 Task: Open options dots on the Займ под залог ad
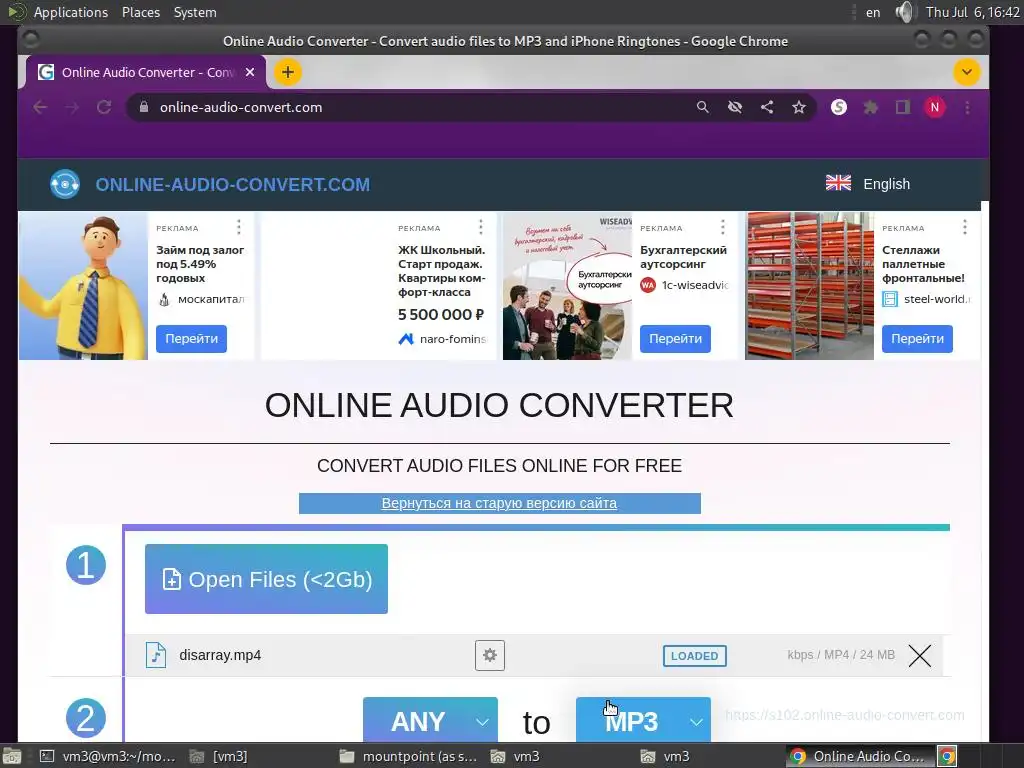tap(239, 227)
